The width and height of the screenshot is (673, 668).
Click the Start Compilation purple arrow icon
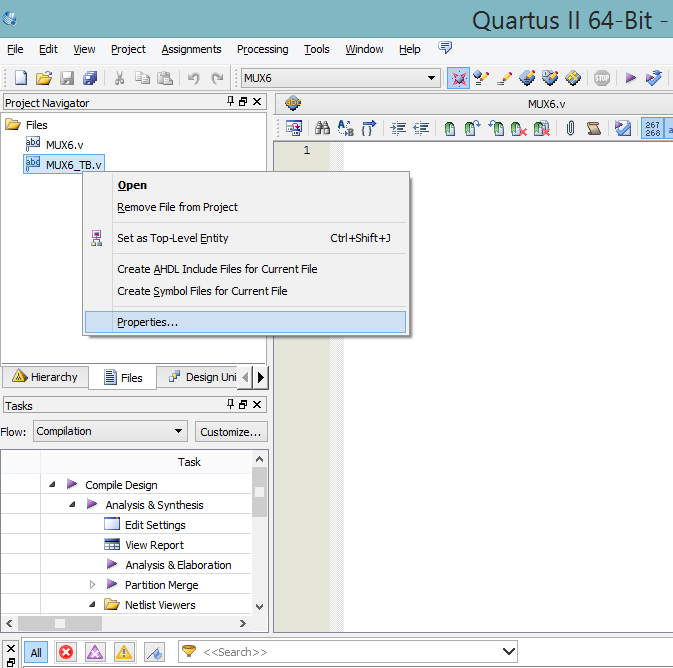[x=630, y=78]
